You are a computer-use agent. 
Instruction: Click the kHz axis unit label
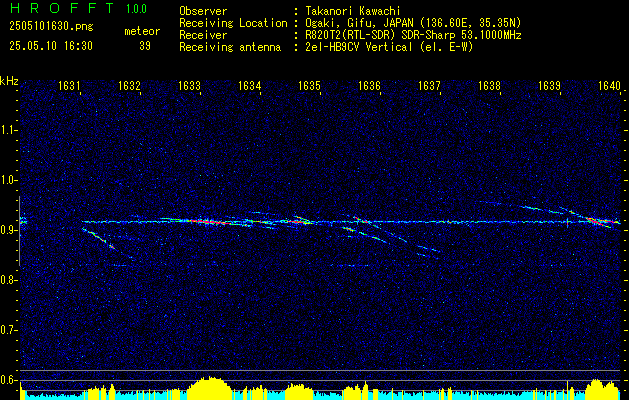click(x=10, y=81)
